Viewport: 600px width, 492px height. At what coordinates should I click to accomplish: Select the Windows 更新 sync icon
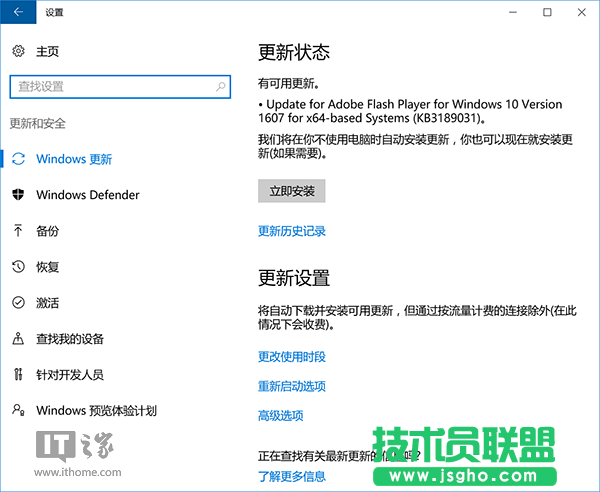[18, 159]
